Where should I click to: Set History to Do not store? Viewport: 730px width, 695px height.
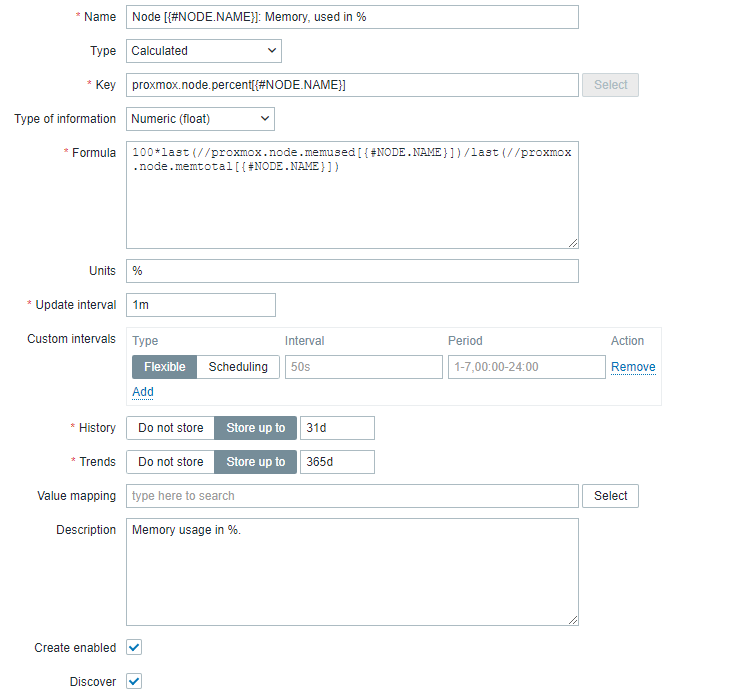[170, 428]
